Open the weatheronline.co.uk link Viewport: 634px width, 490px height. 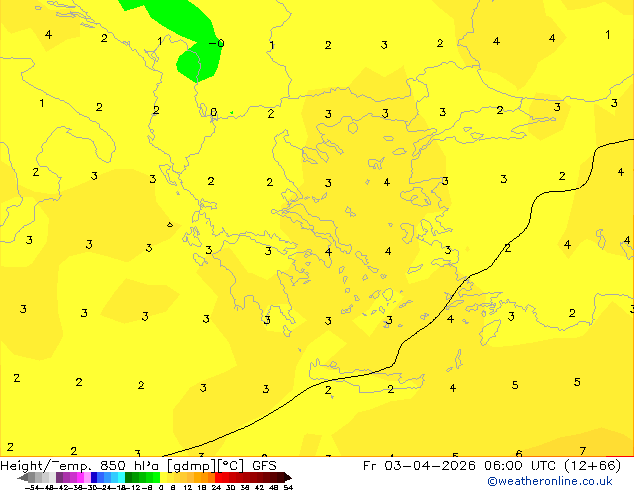550,481
